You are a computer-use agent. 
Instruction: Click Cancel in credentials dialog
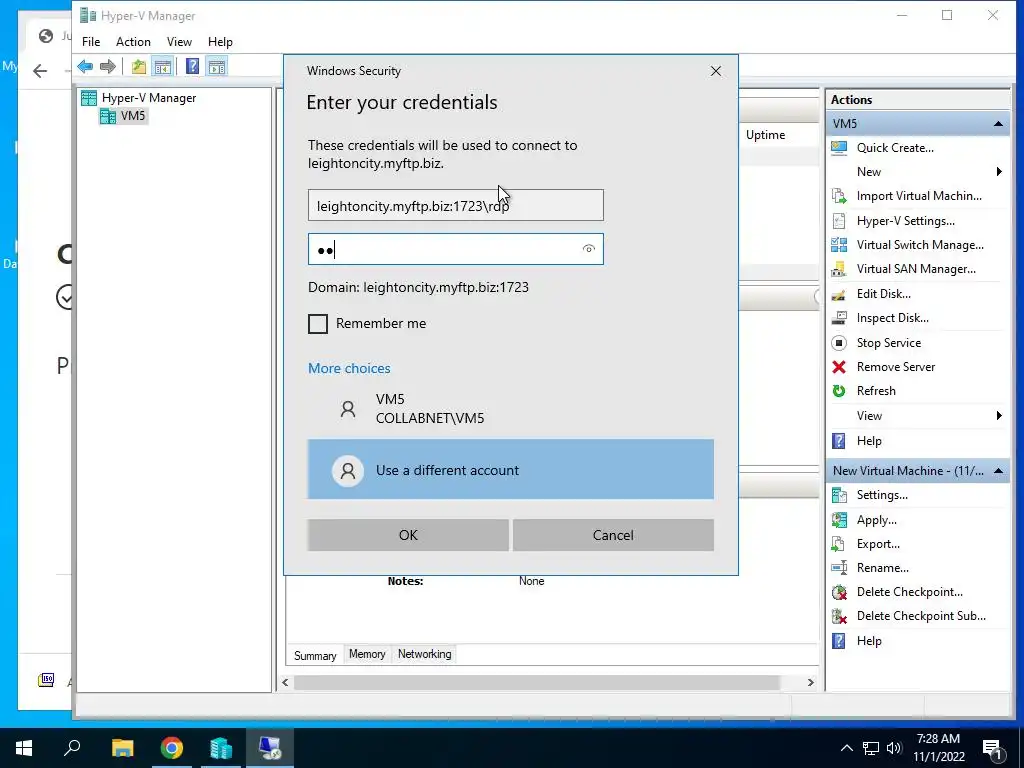coord(613,535)
